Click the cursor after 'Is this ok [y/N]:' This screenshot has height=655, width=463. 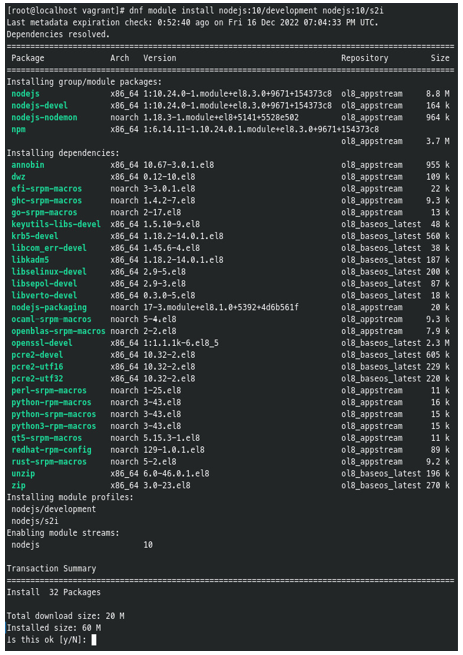(x=94, y=640)
